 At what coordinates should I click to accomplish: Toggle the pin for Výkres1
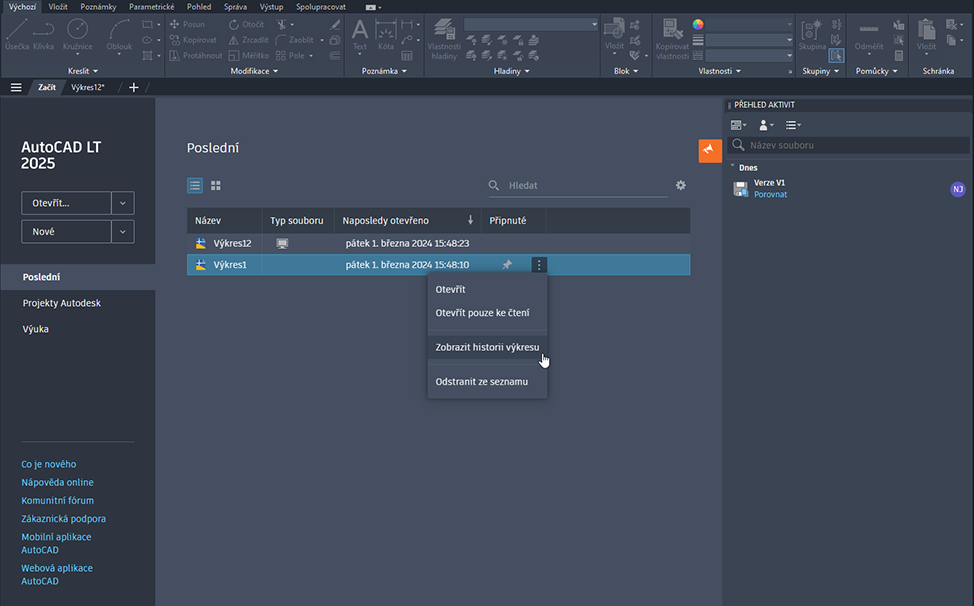pos(507,265)
